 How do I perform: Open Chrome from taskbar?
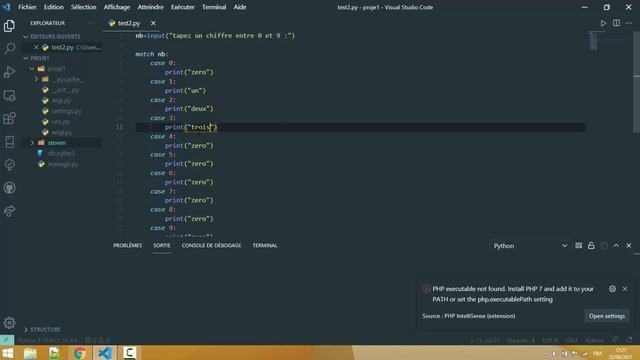80,353
